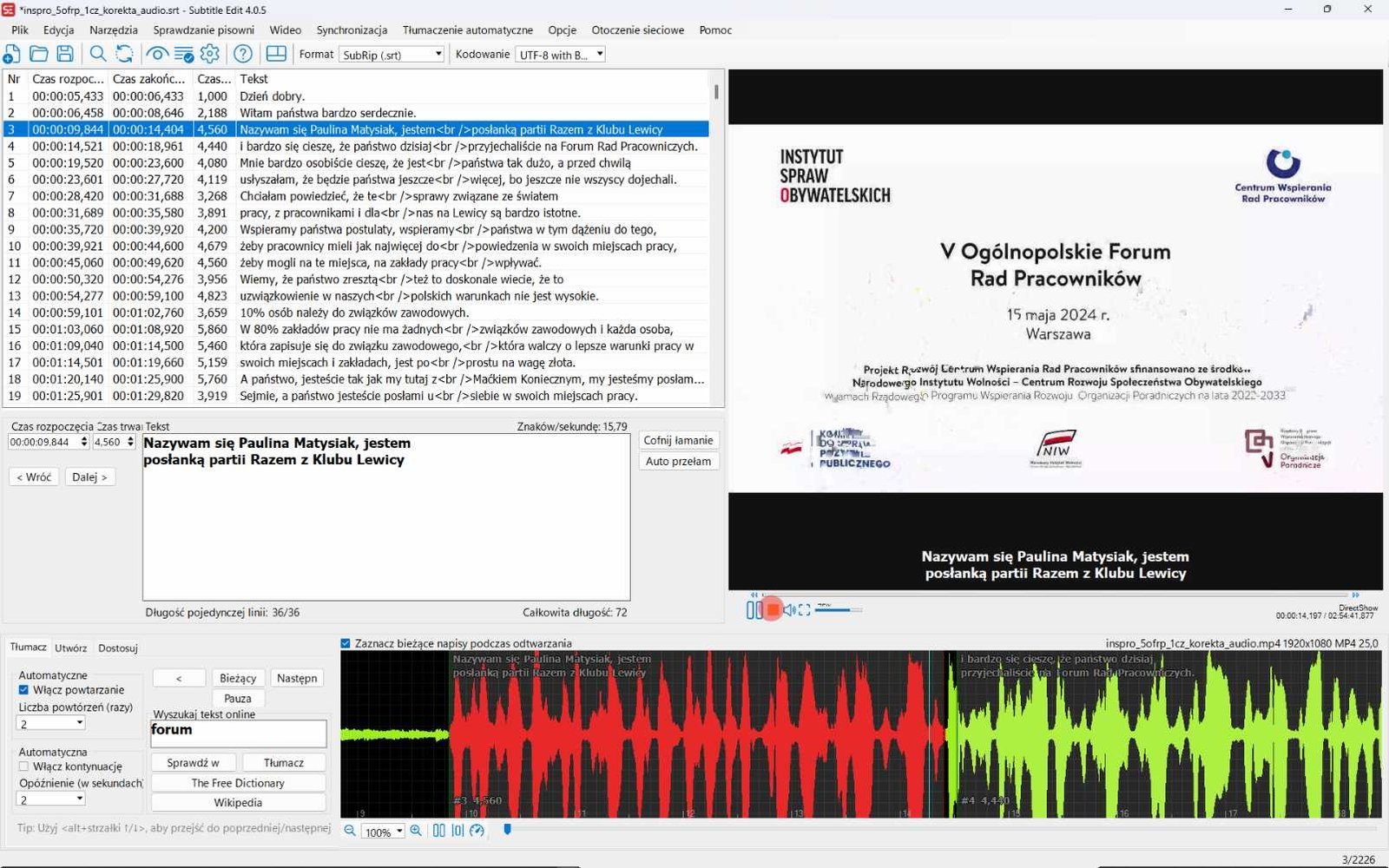Open the Synchronizacja menu
This screenshot has width=1389, height=868.
(352, 30)
